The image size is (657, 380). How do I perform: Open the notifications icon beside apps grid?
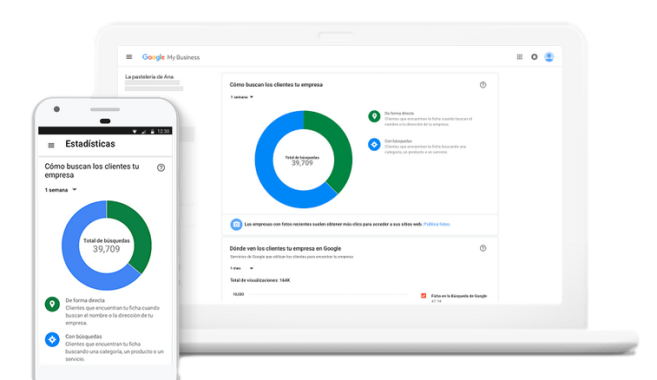534,57
